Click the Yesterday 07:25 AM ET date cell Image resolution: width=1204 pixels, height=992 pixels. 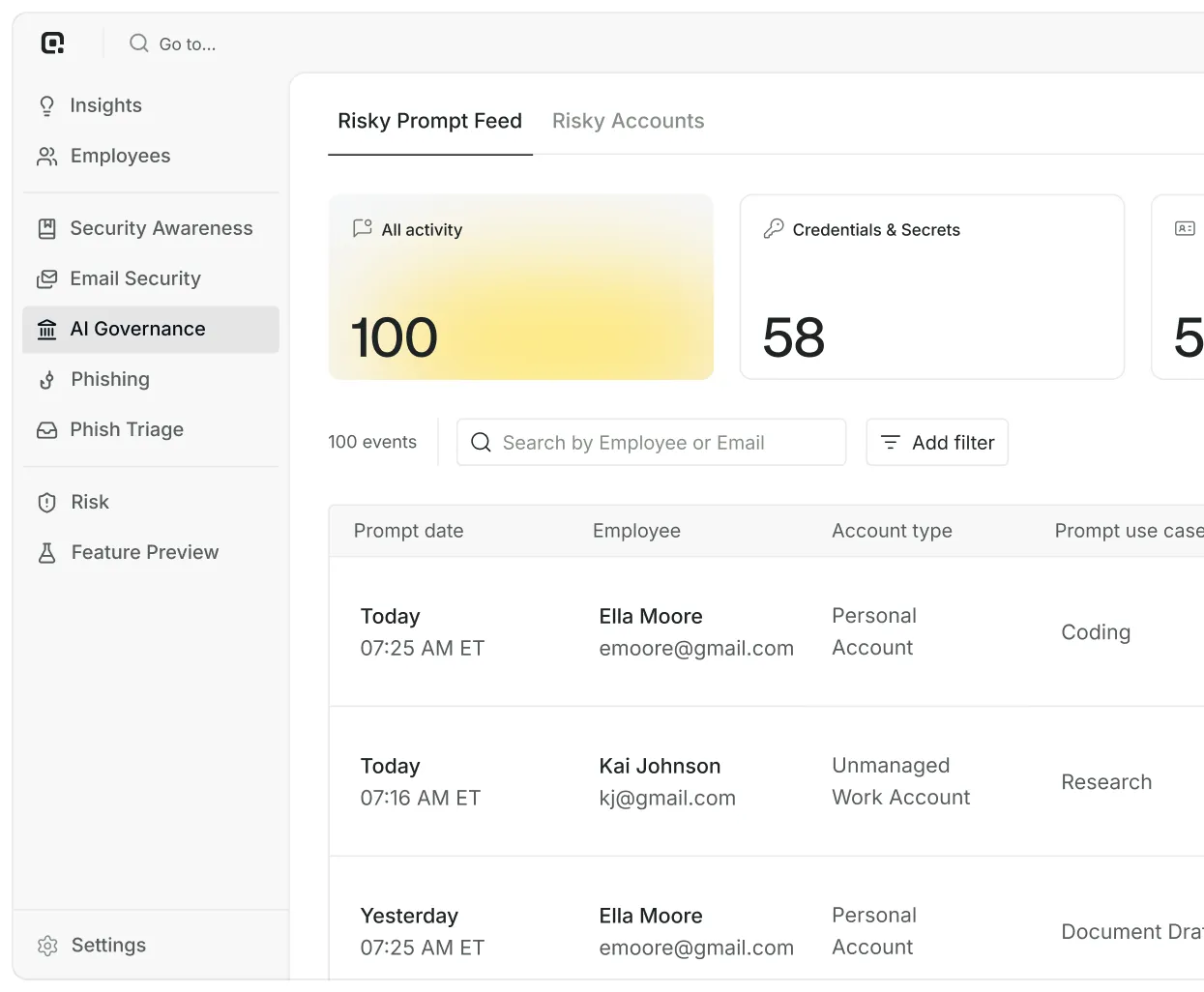[x=423, y=931]
